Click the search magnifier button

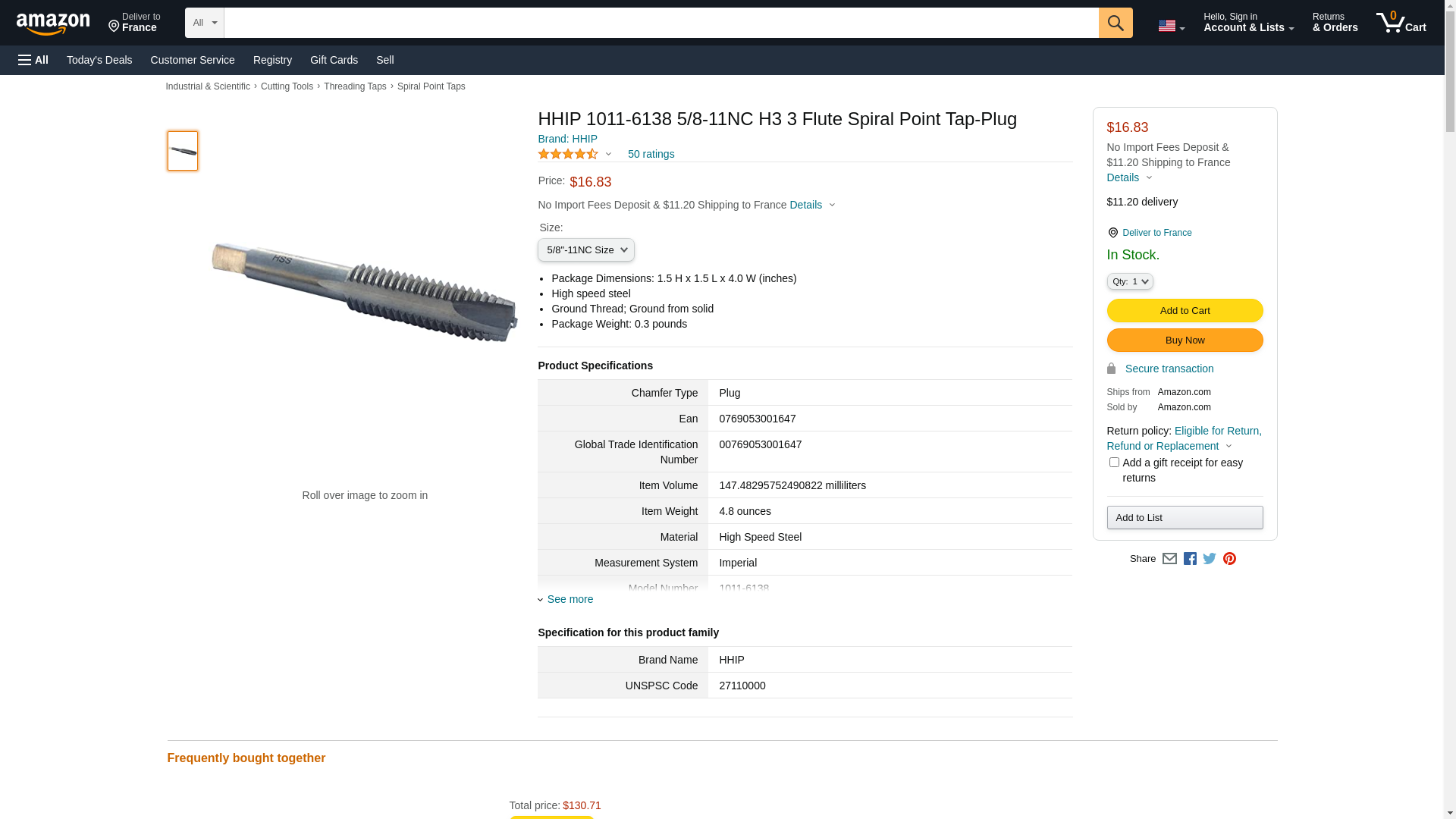click(x=1115, y=23)
